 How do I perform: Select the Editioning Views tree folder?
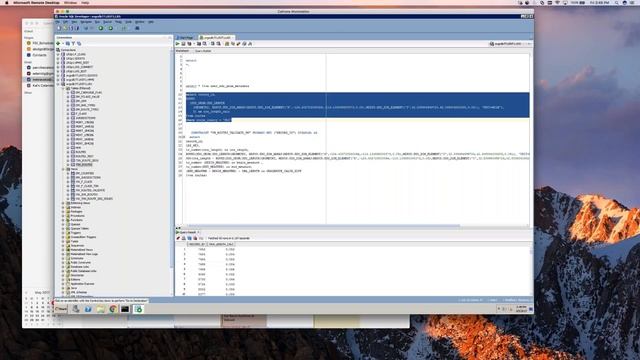[x=80, y=203]
